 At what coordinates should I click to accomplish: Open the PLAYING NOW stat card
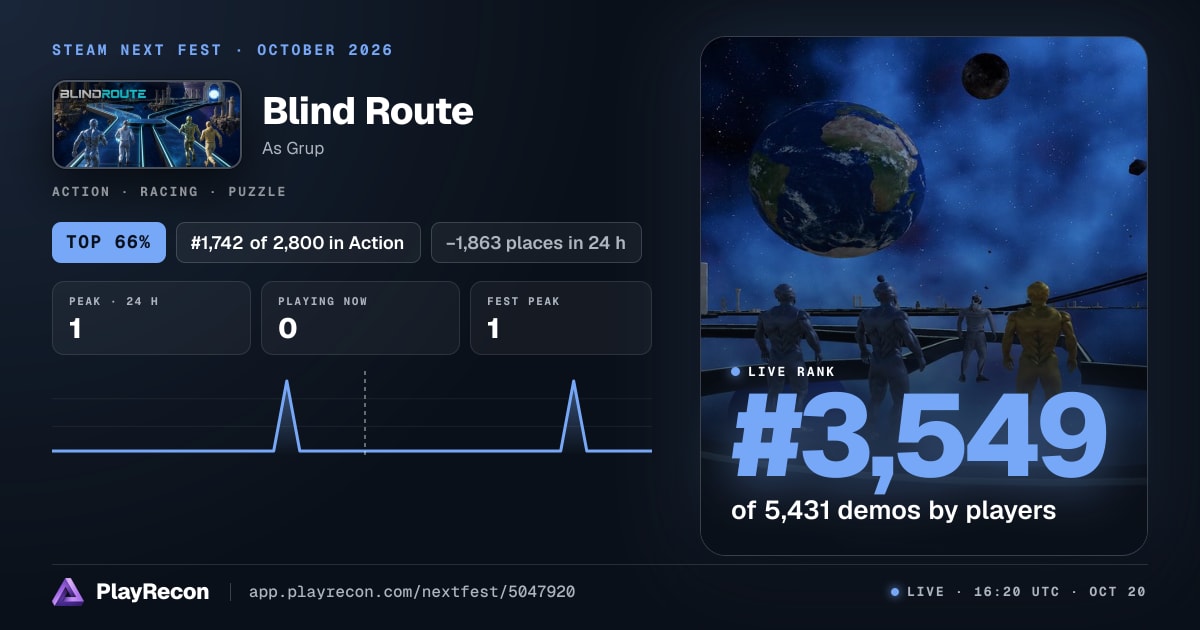tap(360, 318)
